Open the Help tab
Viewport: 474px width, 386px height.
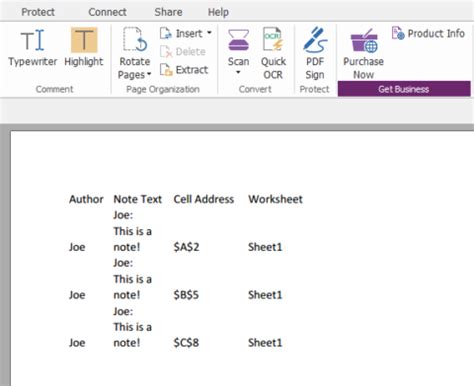pos(218,12)
